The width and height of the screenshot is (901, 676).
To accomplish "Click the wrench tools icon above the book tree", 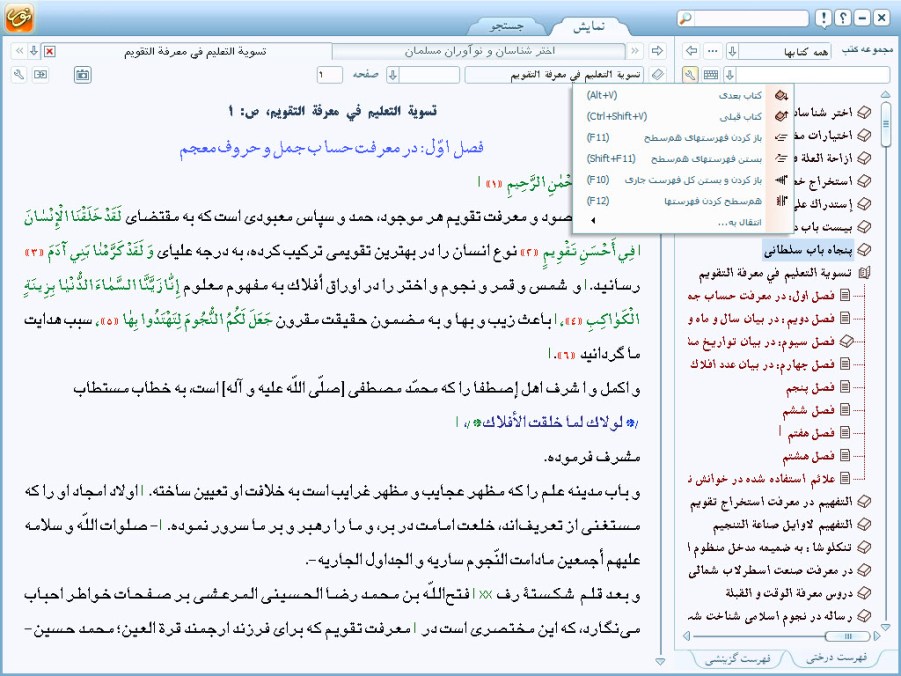I will (x=690, y=75).
